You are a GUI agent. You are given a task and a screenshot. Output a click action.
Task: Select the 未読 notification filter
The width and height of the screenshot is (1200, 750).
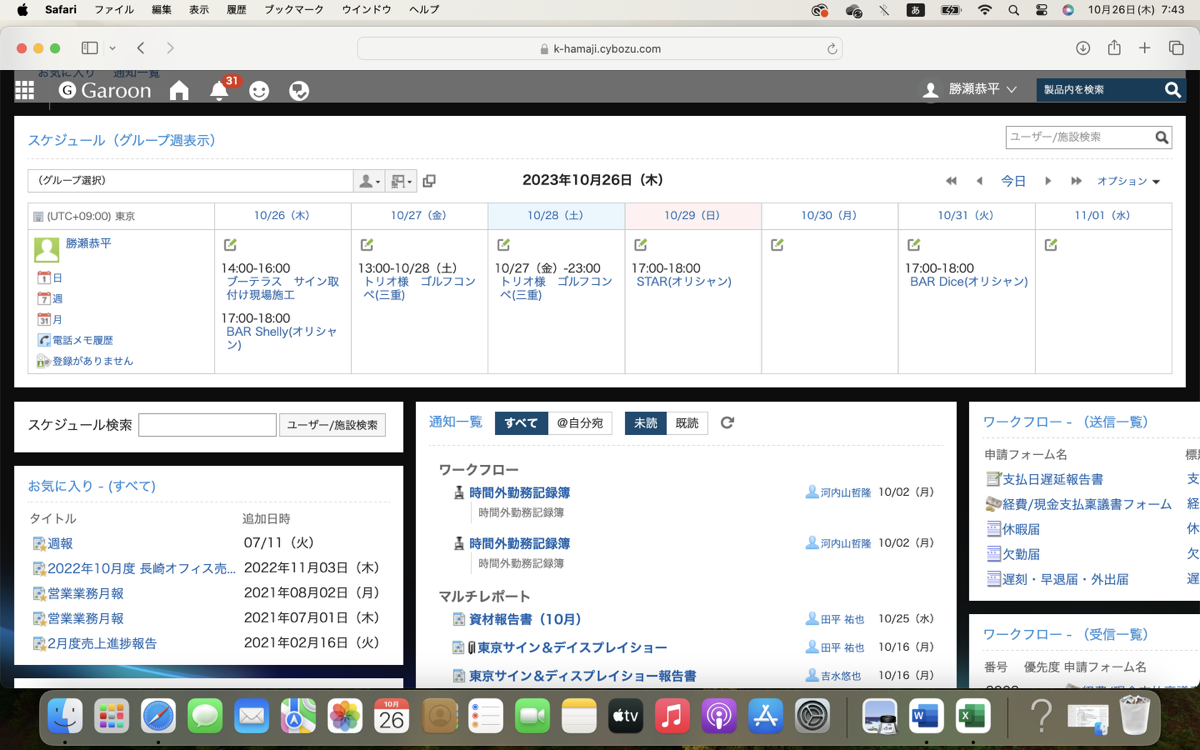tap(645, 423)
